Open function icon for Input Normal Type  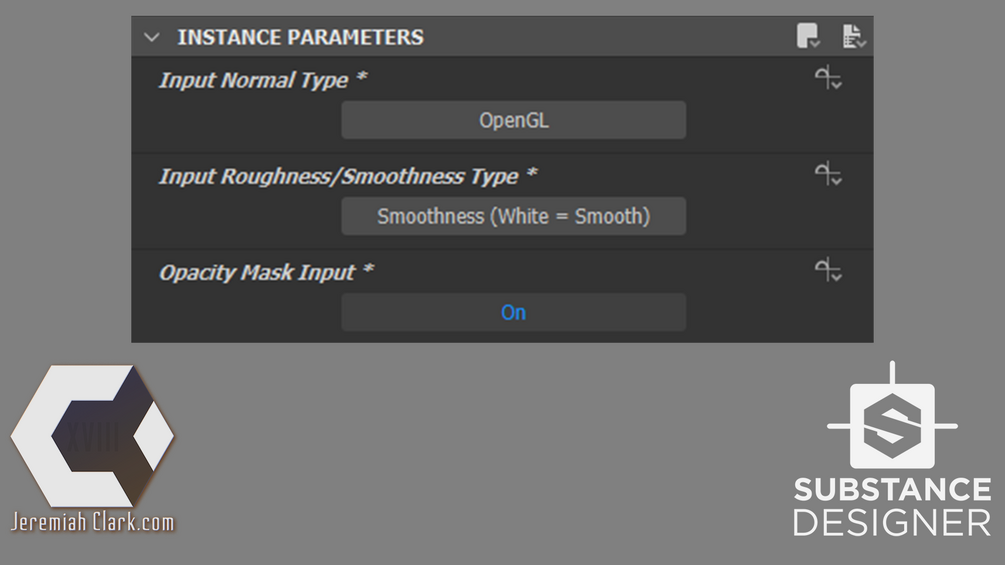tap(828, 79)
